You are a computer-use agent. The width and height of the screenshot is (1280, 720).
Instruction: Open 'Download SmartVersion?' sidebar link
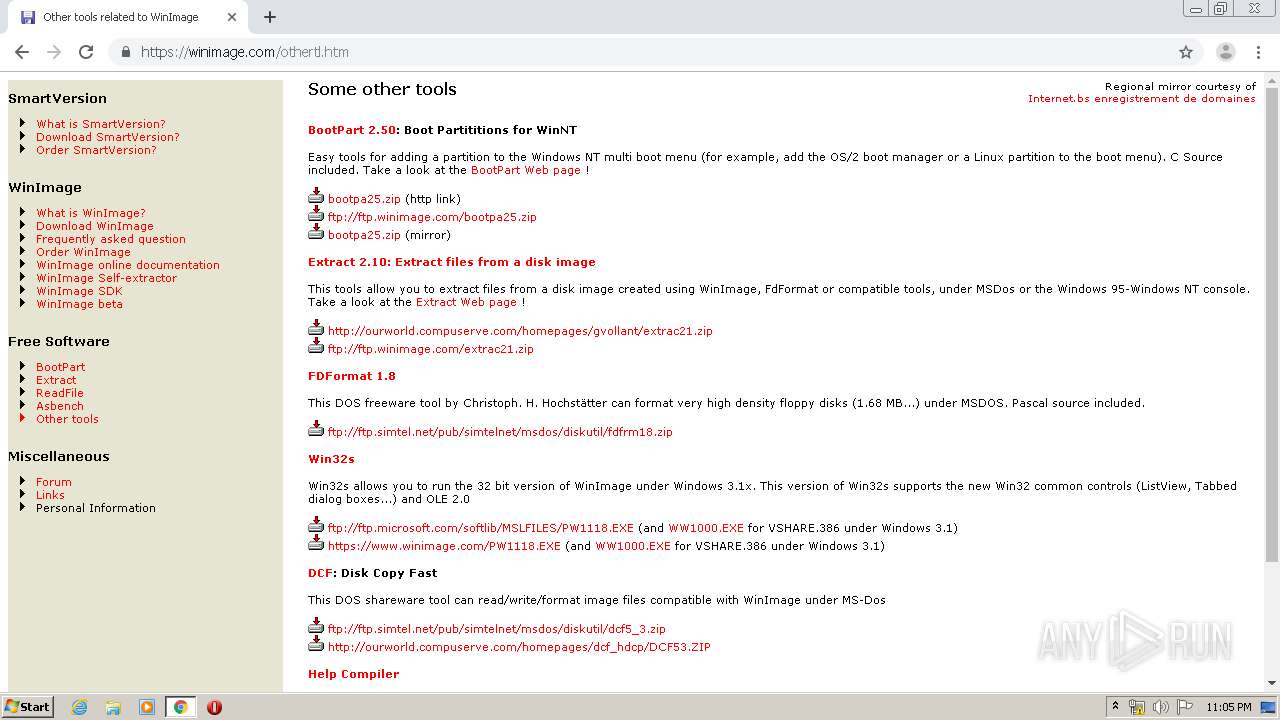108,137
